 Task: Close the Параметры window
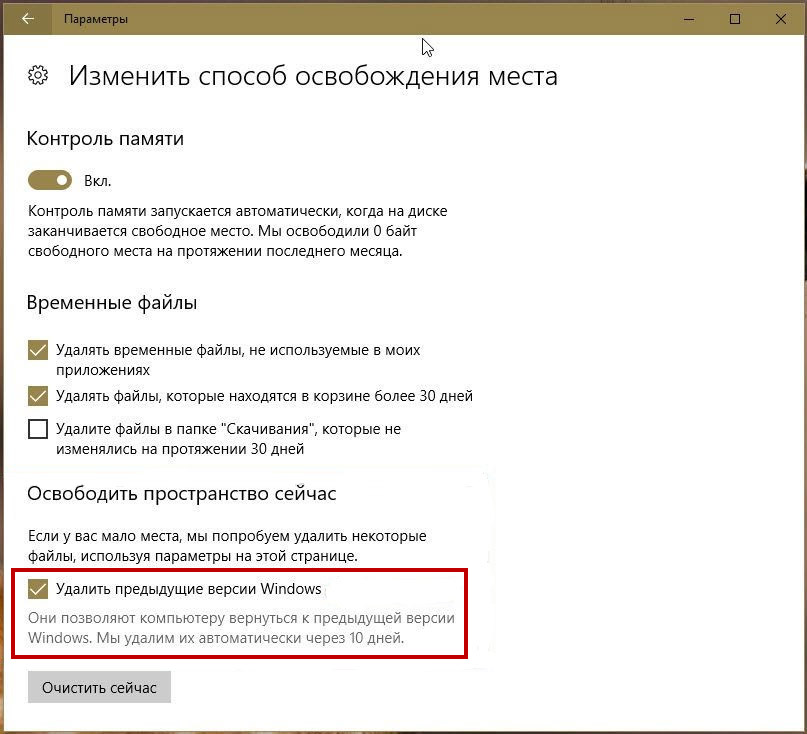(x=780, y=19)
